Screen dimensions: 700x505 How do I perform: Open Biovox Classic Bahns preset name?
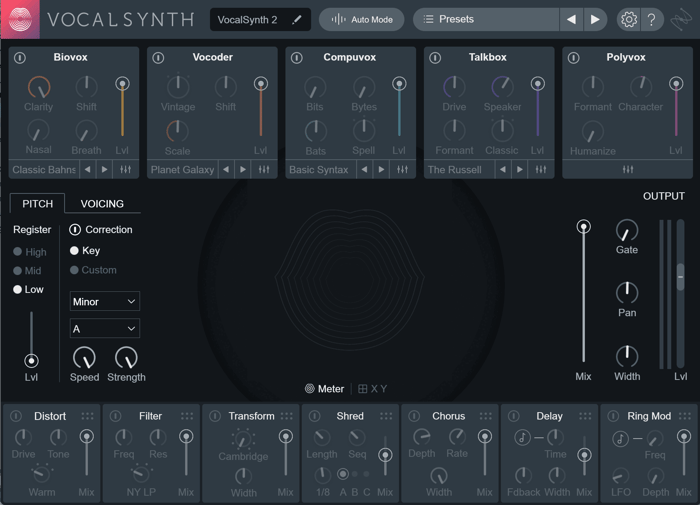44,170
